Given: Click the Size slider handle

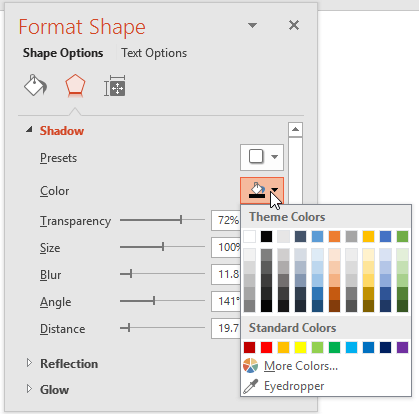Looking at the screenshot, I should pyautogui.click(x=163, y=247).
